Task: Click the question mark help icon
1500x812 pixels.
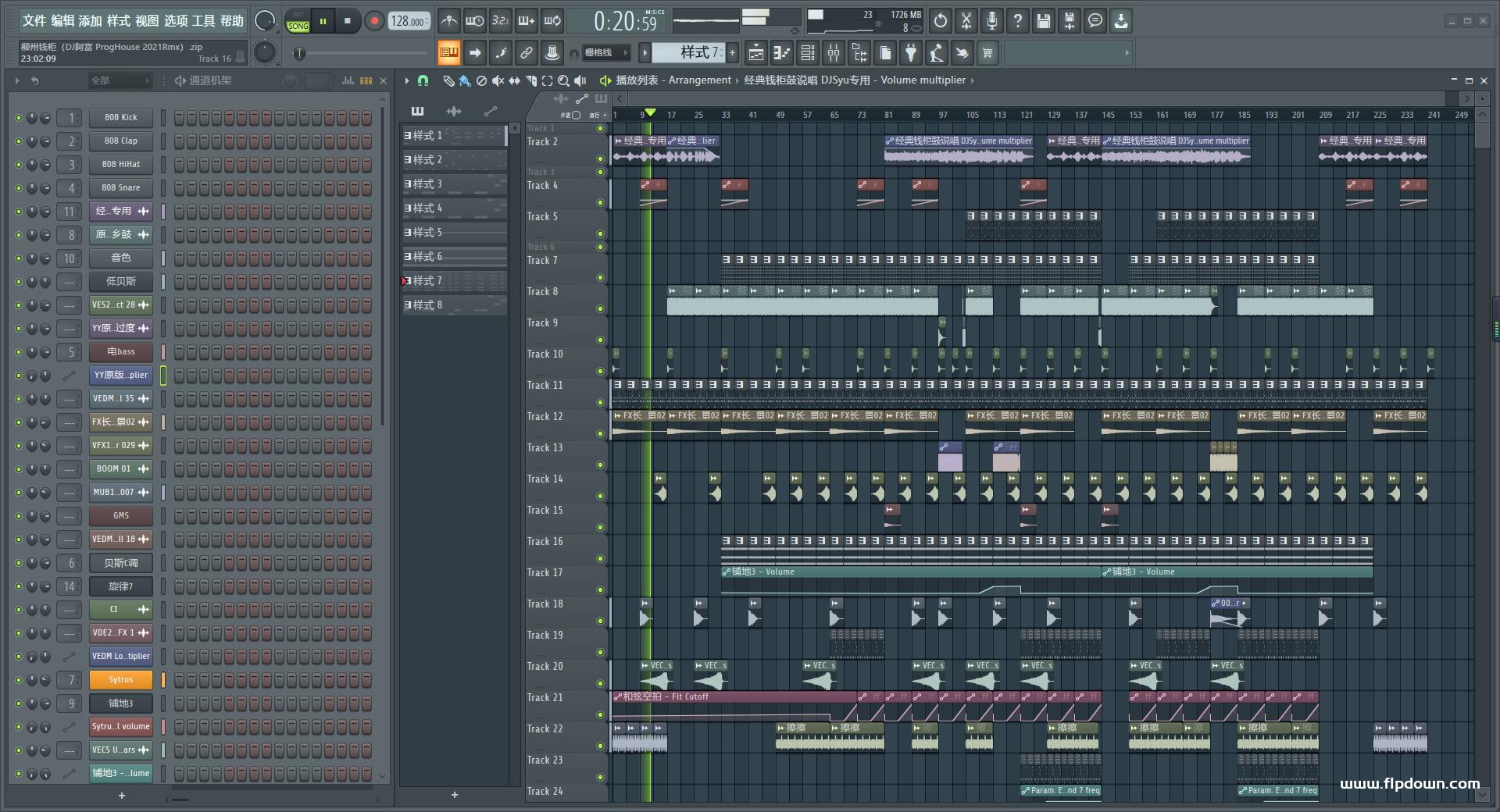Action: pos(1018,21)
